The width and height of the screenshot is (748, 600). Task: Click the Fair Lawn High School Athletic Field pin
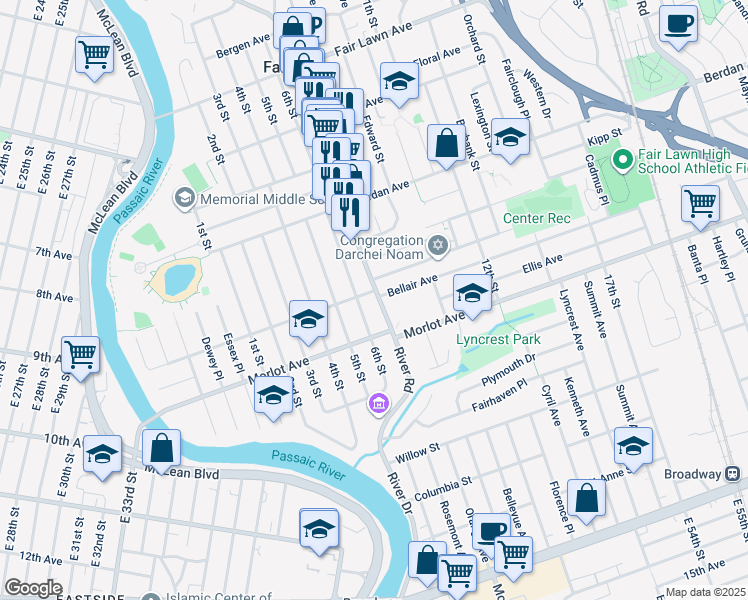(622, 161)
